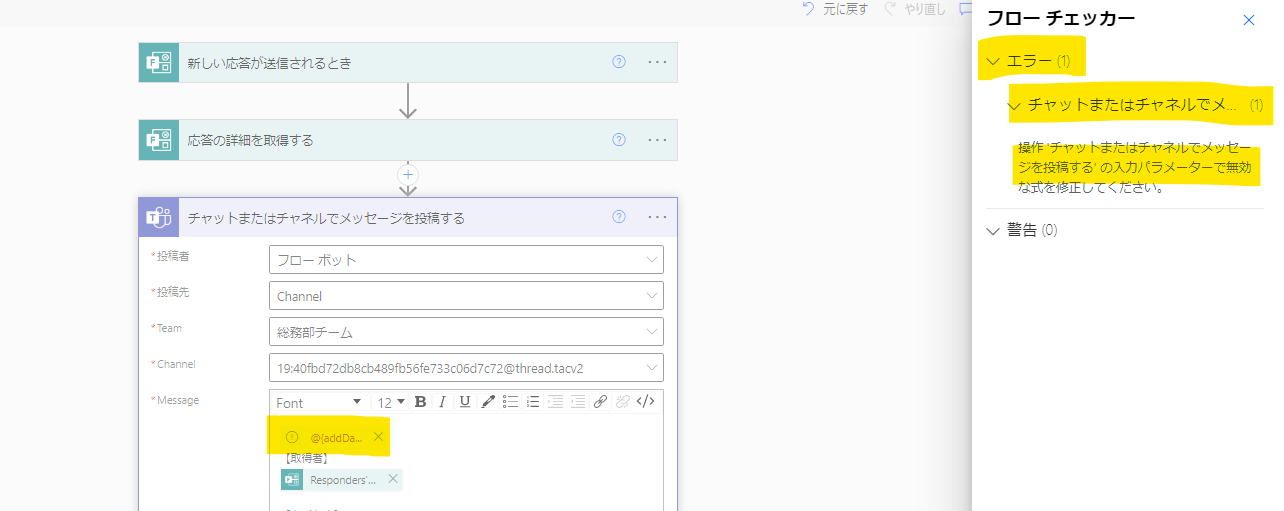
Task: Click the Teams icon on the message posting action
Action: (x=159, y=217)
